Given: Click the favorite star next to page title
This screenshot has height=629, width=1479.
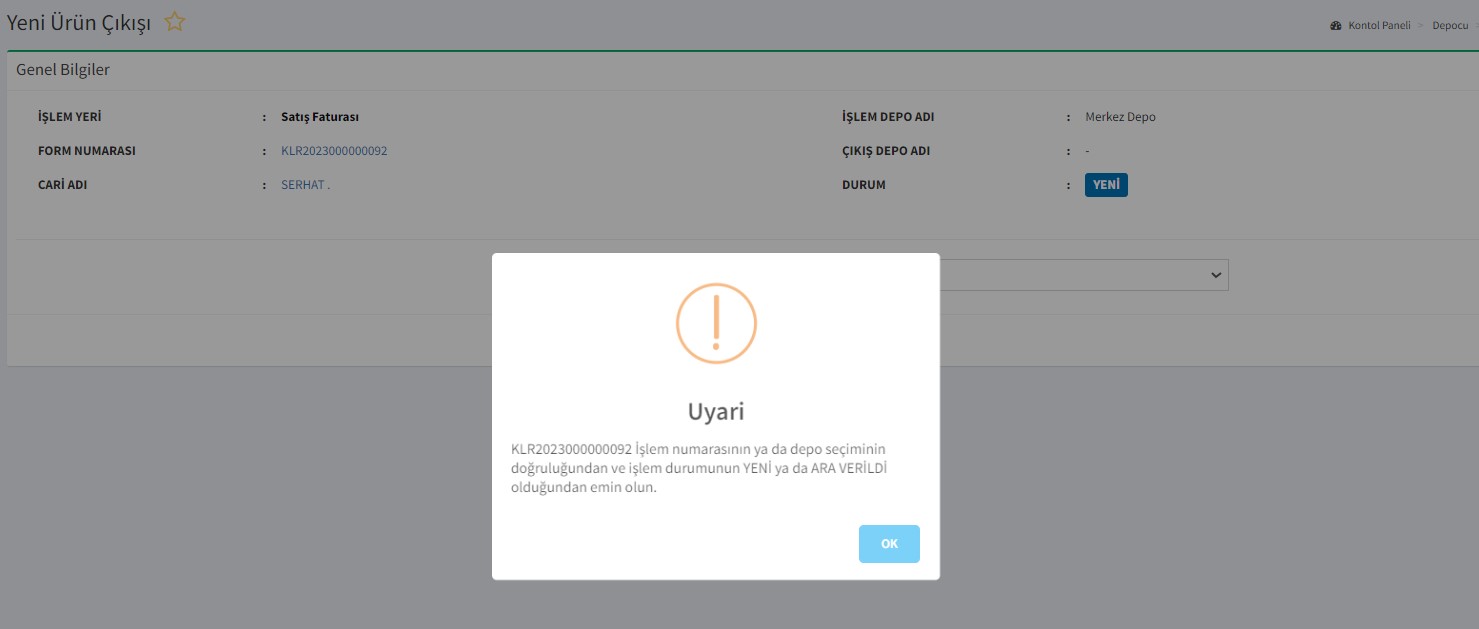Looking at the screenshot, I should [x=175, y=22].
